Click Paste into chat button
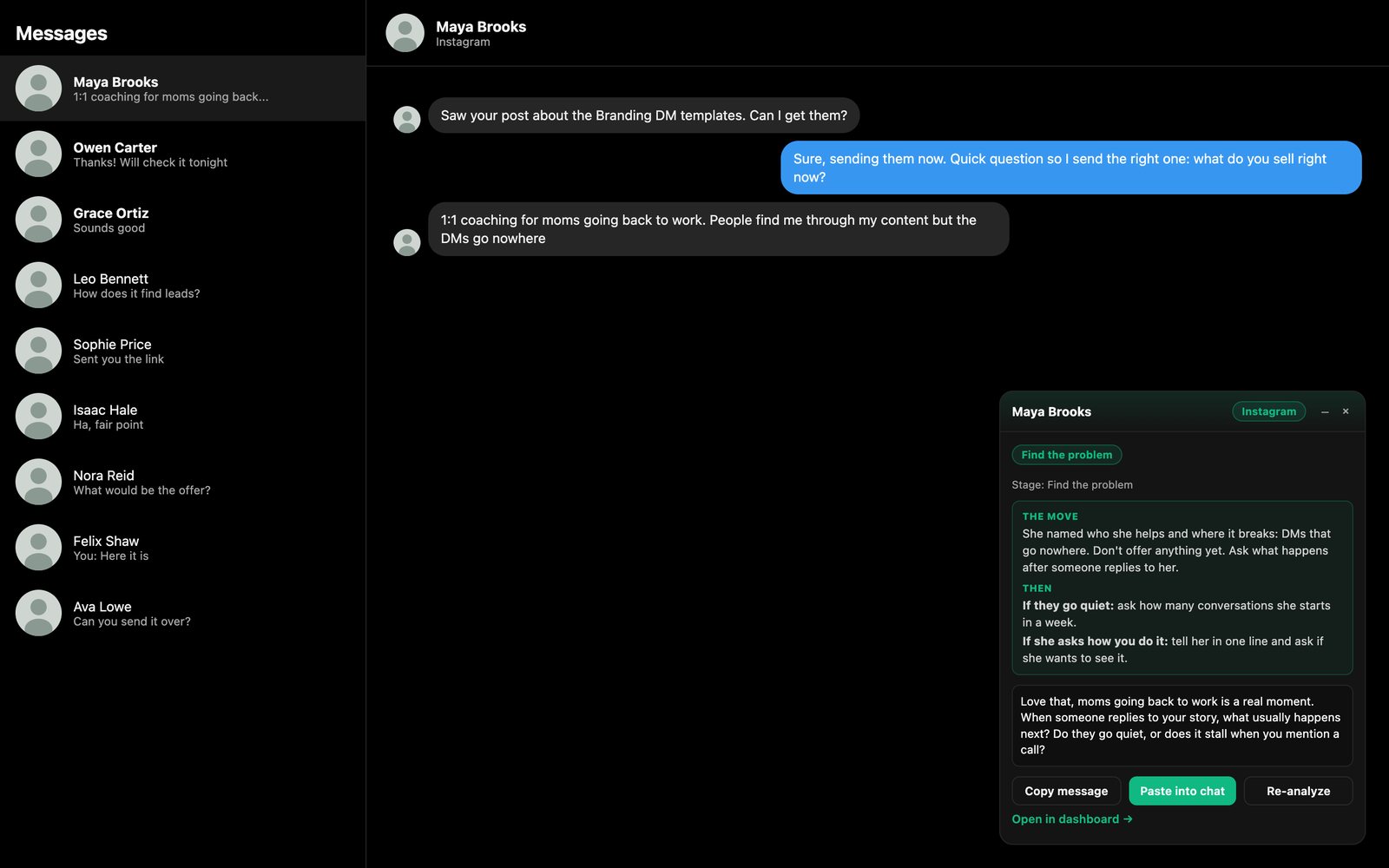 pyautogui.click(x=1182, y=791)
